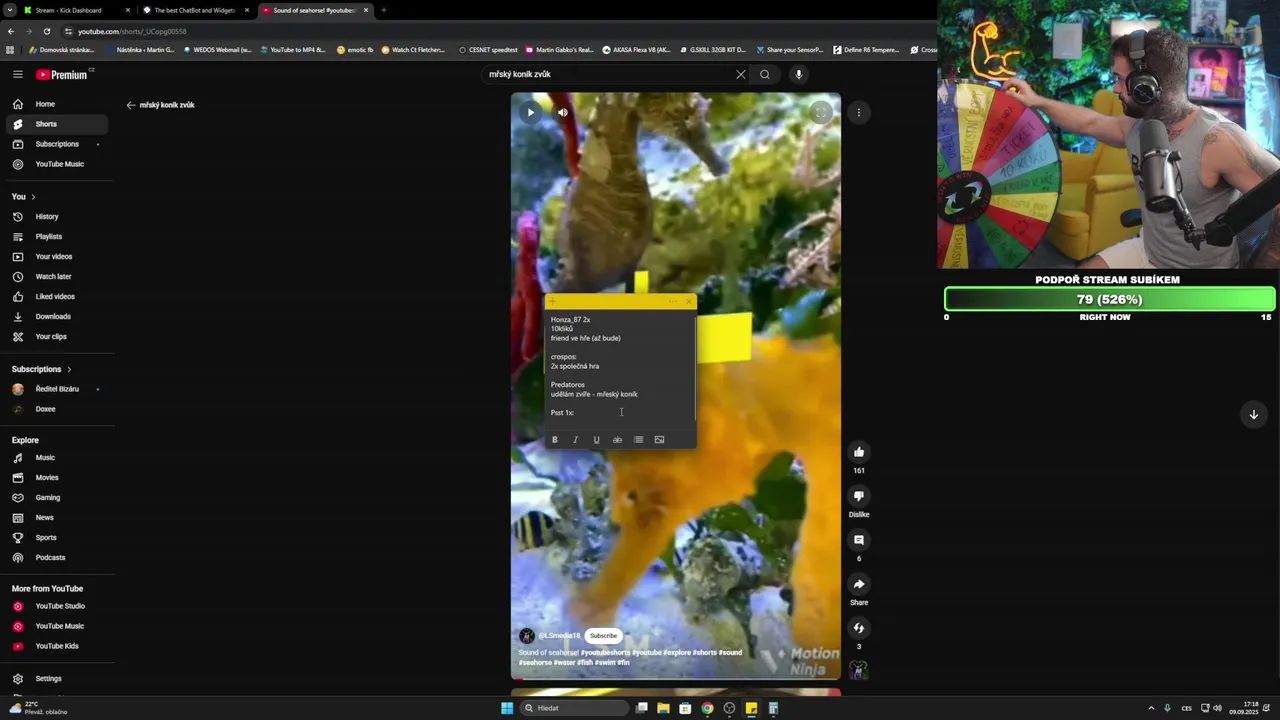Mute the Shorts video sound

point(563,112)
